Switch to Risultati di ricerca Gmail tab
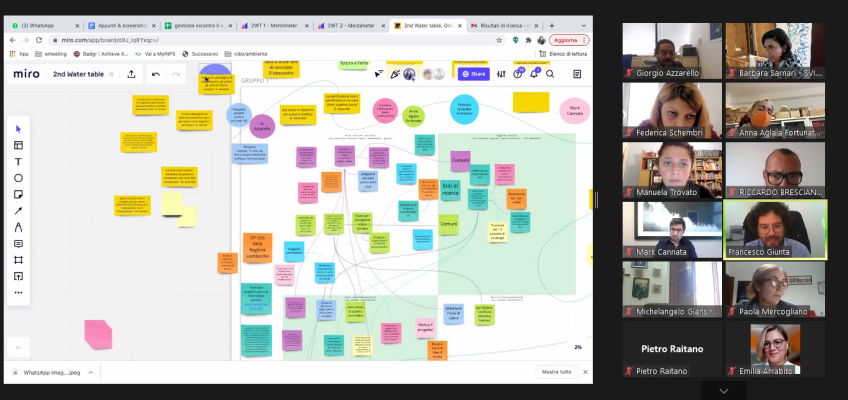 [506, 25]
